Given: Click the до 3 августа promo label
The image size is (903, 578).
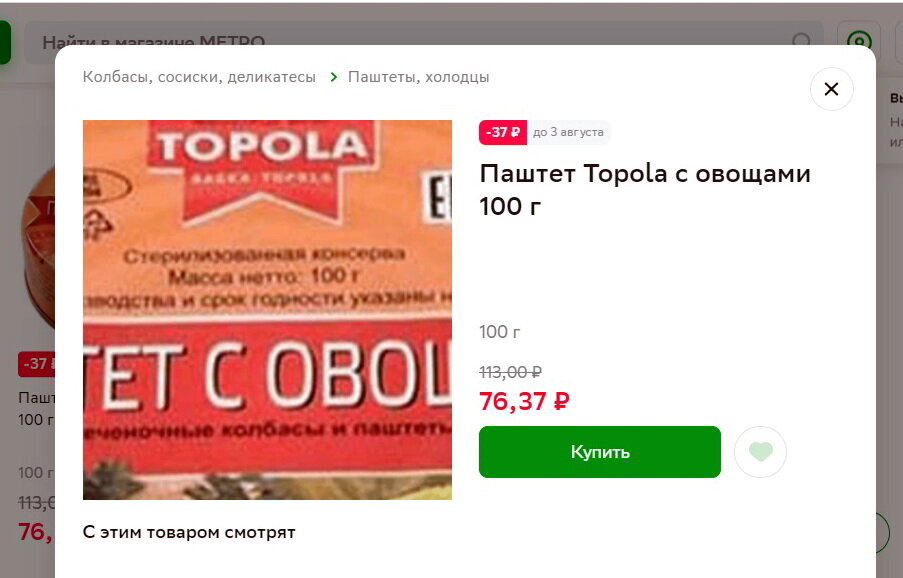Looking at the screenshot, I should tap(568, 132).
